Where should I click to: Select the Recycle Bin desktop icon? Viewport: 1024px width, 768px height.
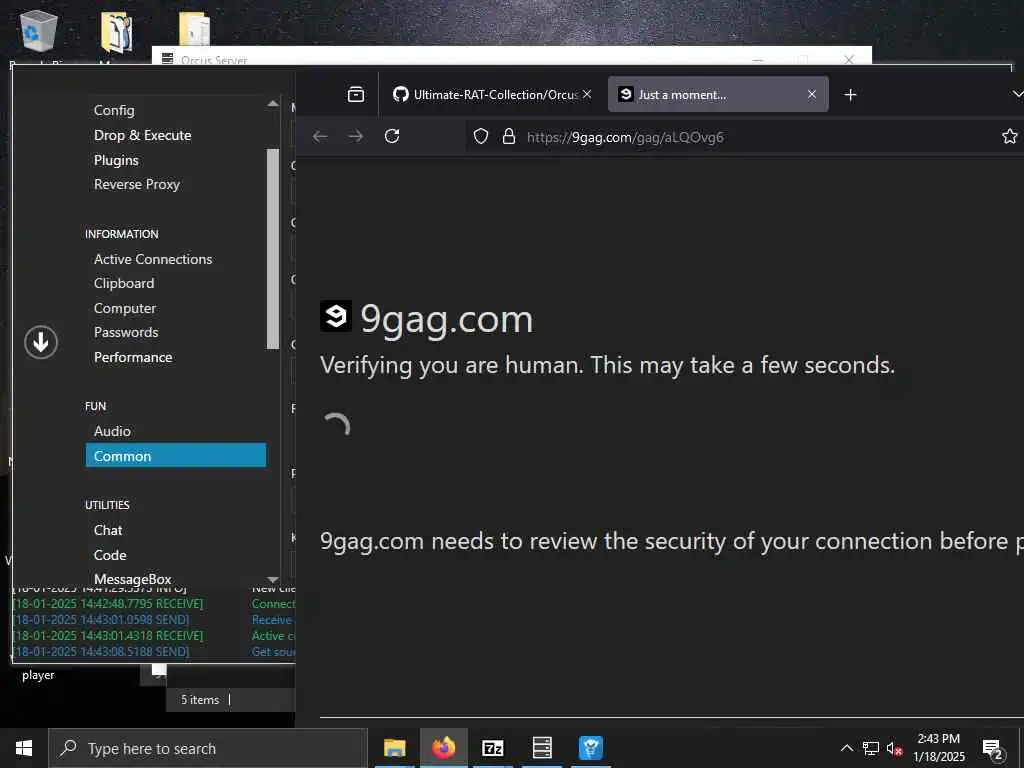[x=39, y=31]
